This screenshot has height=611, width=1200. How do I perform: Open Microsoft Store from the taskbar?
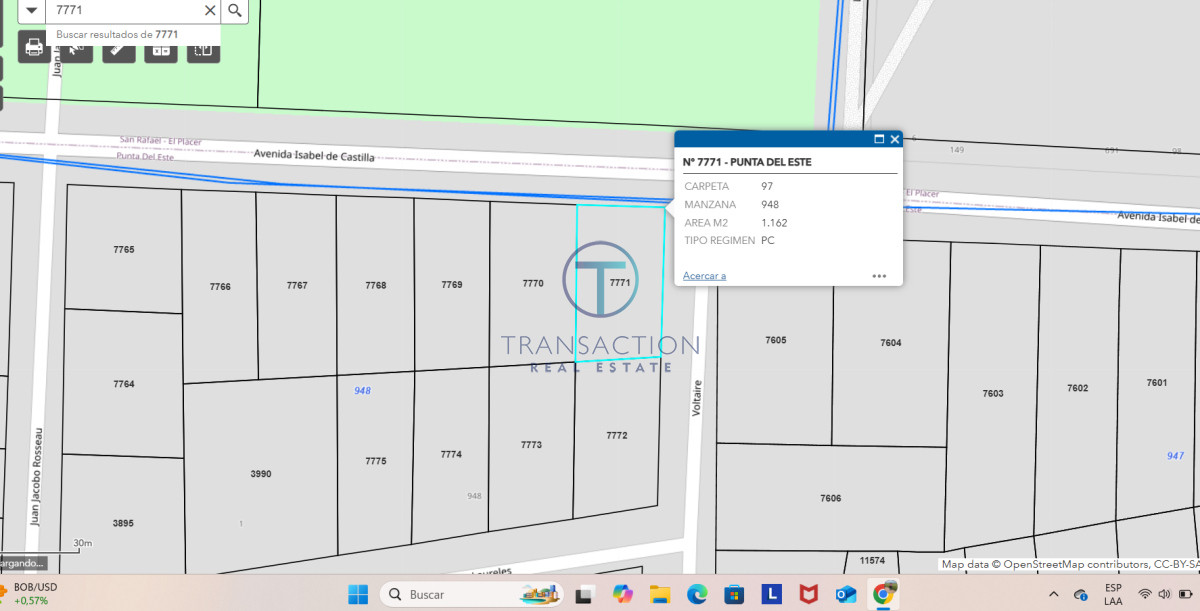click(x=734, y=594)
